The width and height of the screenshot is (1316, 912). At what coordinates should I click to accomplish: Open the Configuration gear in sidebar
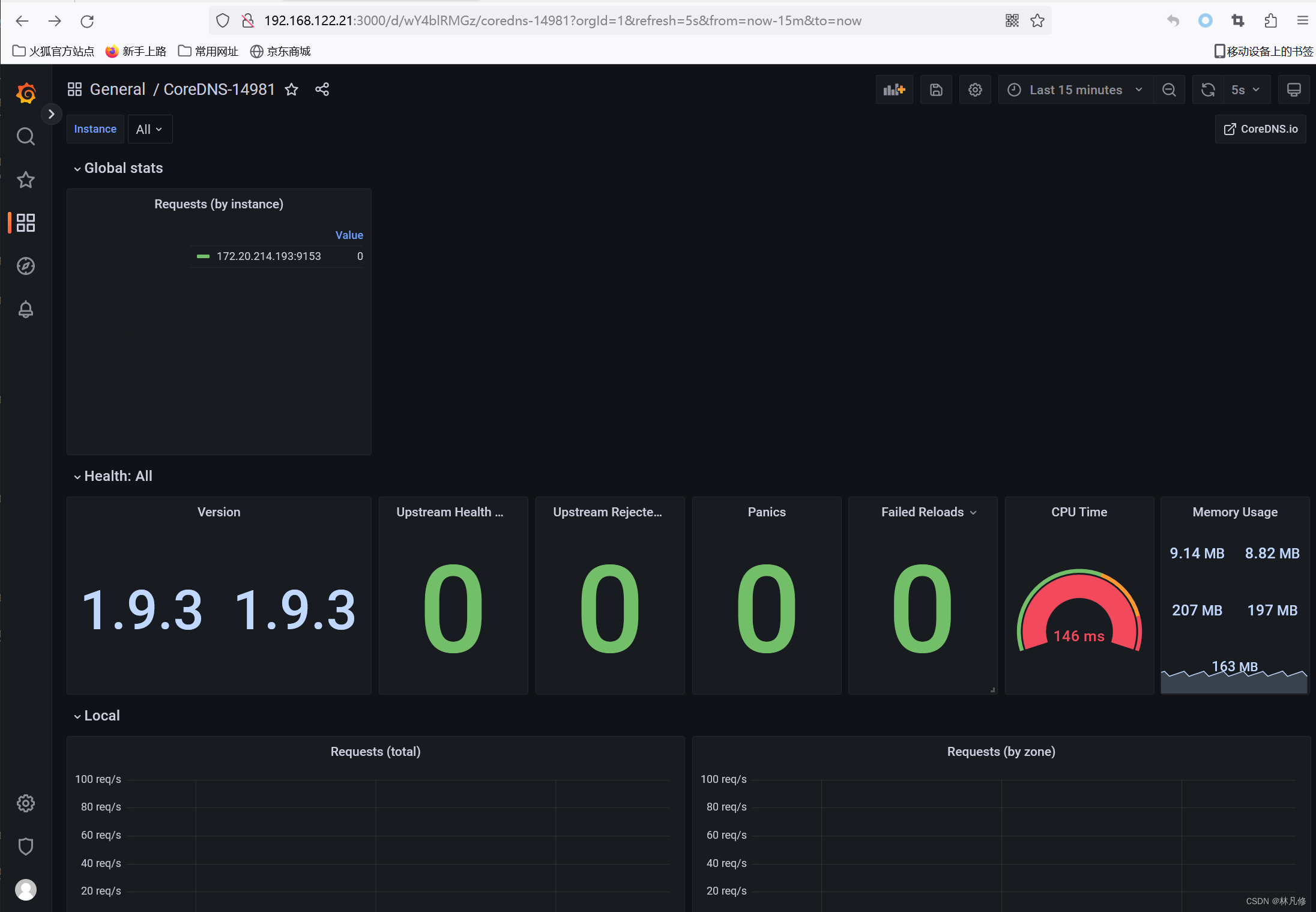click(26, 803)
